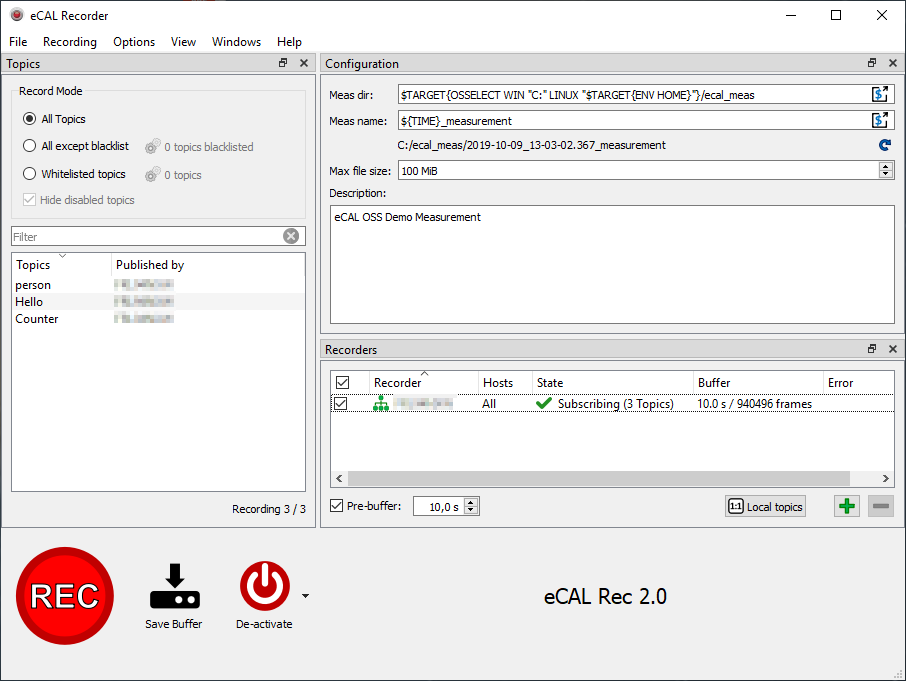Click the recorder network host icon
Image resolution: width=906 pixels, height=681 pixels.
point(381,403)
